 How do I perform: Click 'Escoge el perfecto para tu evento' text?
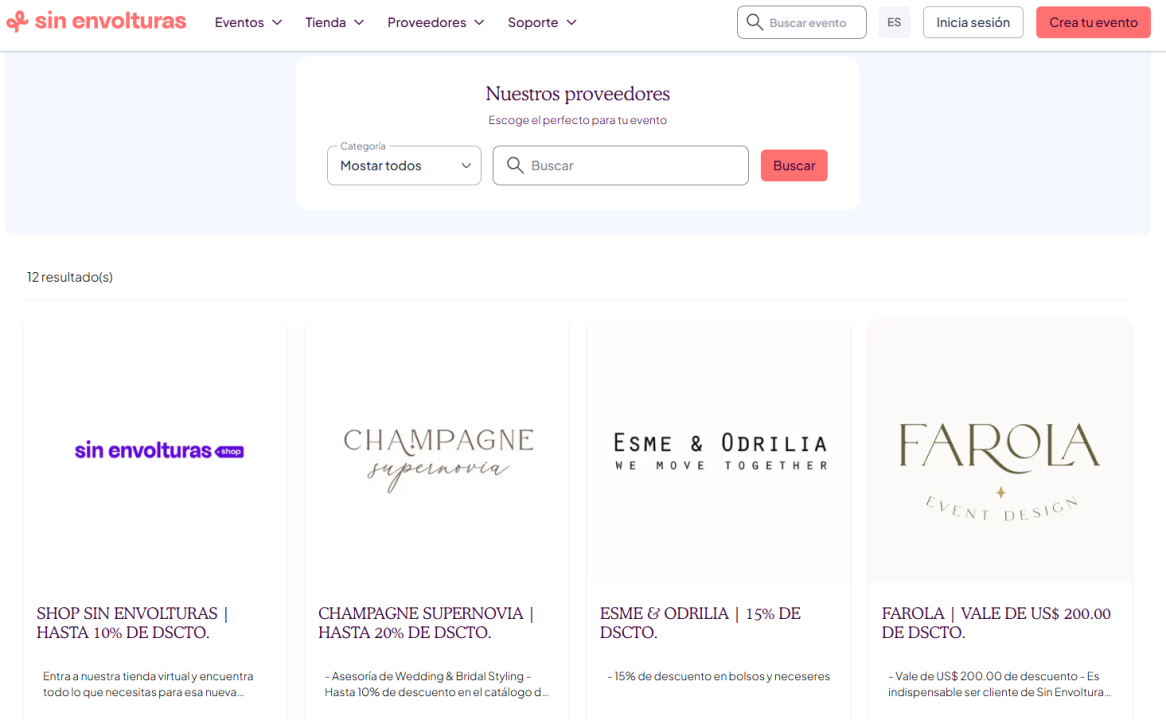pos(578,120)
